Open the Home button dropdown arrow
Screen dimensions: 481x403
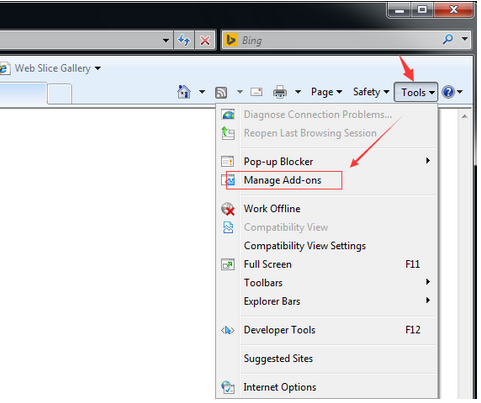202,92
